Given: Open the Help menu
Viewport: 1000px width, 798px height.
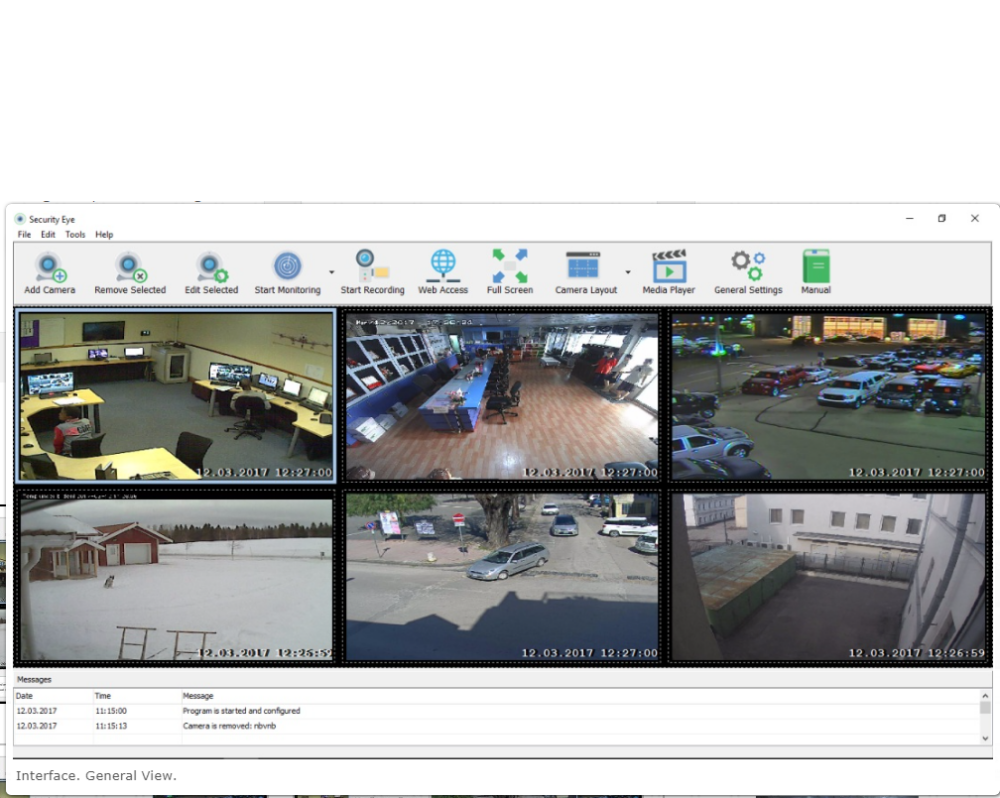Looking at the screenshot, I should coord(104,235).
